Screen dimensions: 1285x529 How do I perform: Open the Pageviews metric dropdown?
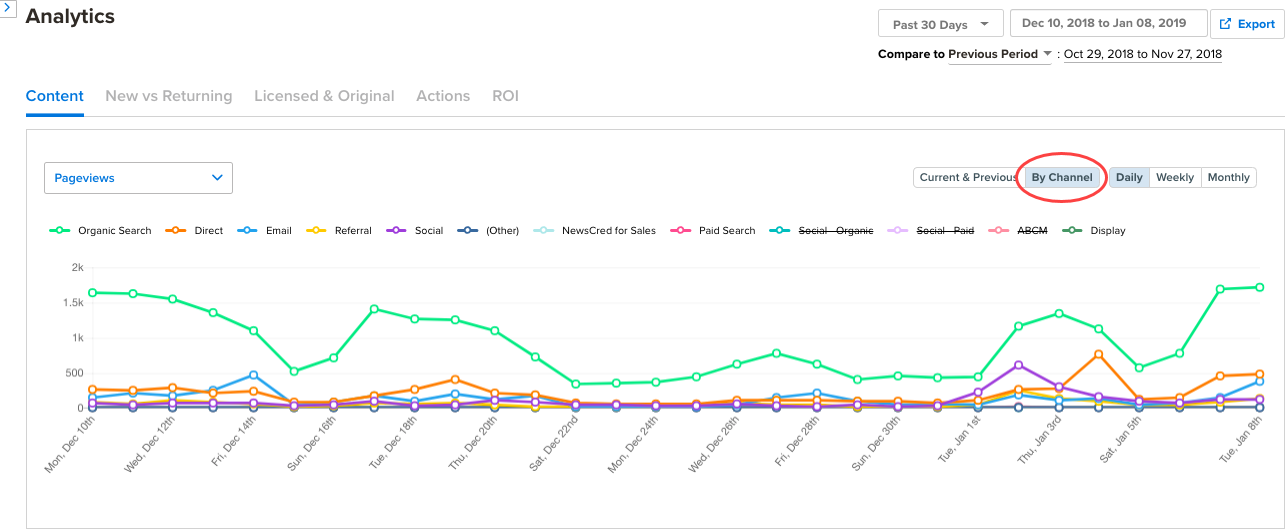tap(139, 178)
